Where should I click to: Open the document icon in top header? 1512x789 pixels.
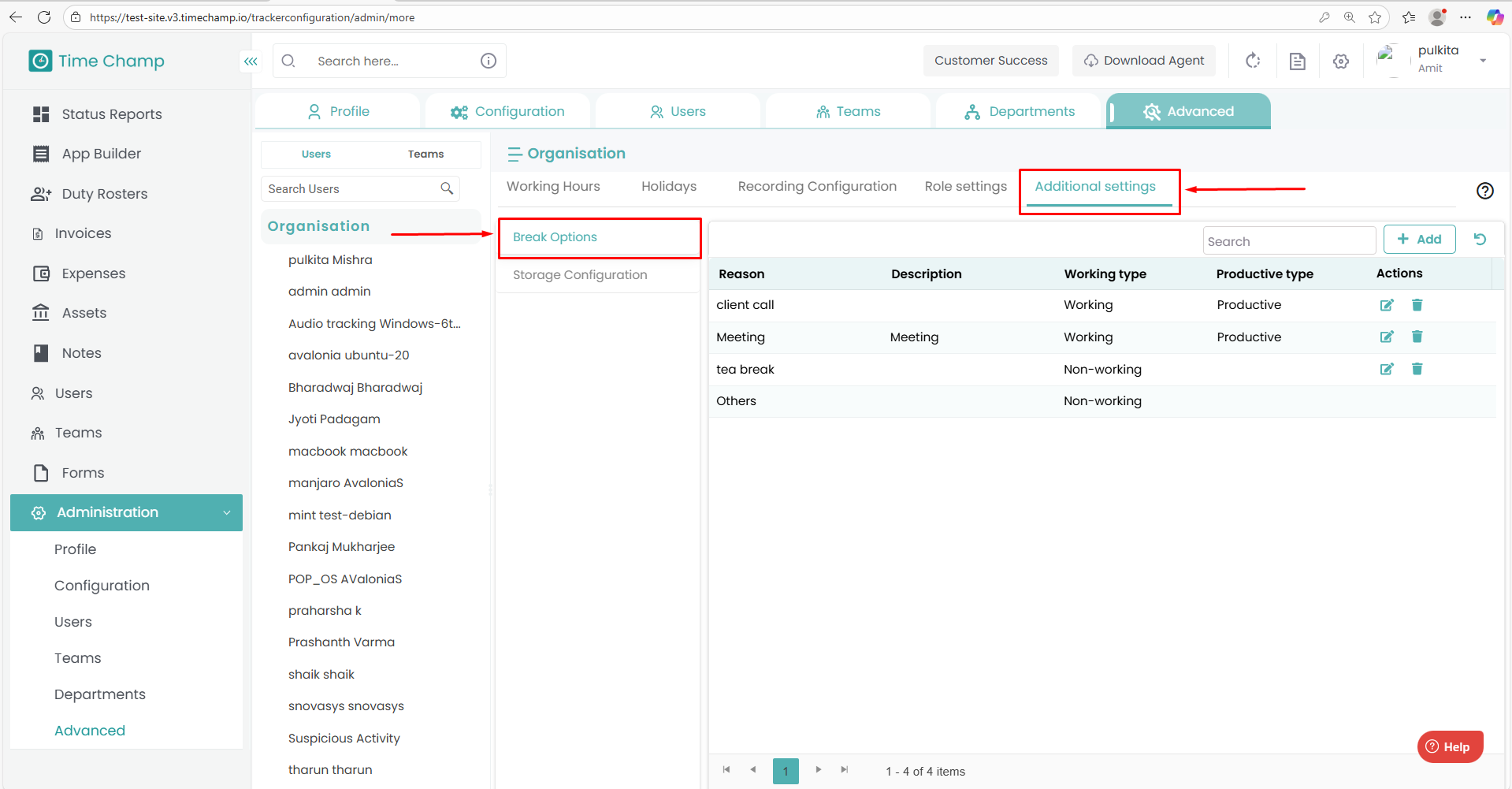pos(1297,61)
